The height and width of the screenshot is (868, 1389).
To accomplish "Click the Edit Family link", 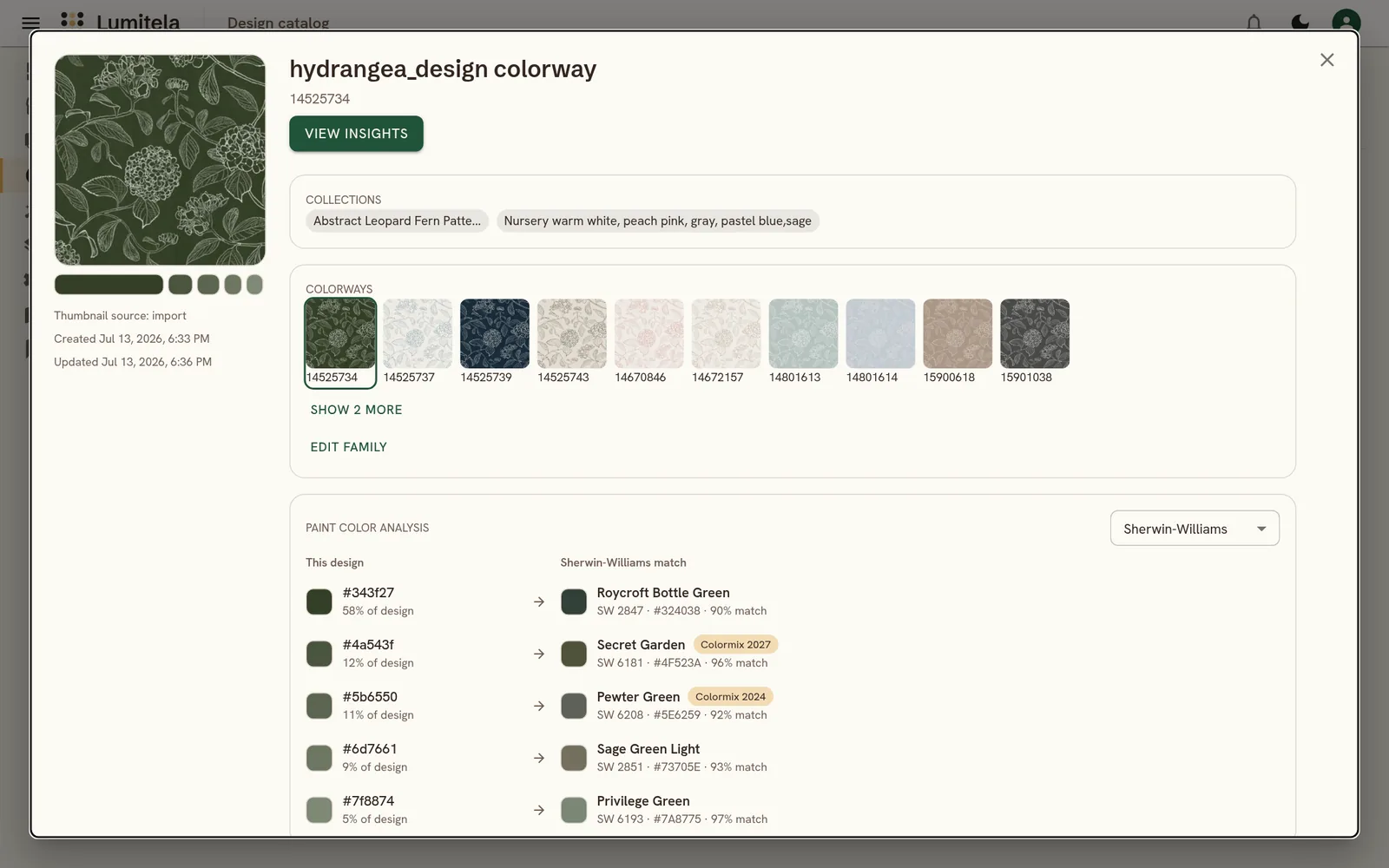I will tap(349, 447).
